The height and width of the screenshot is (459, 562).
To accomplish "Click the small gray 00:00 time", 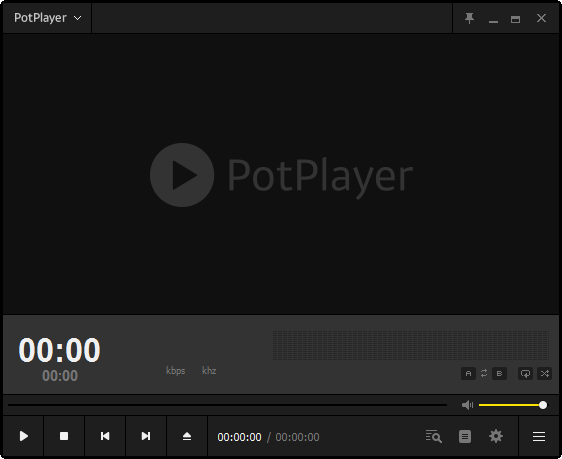I will tap(60, 376).
